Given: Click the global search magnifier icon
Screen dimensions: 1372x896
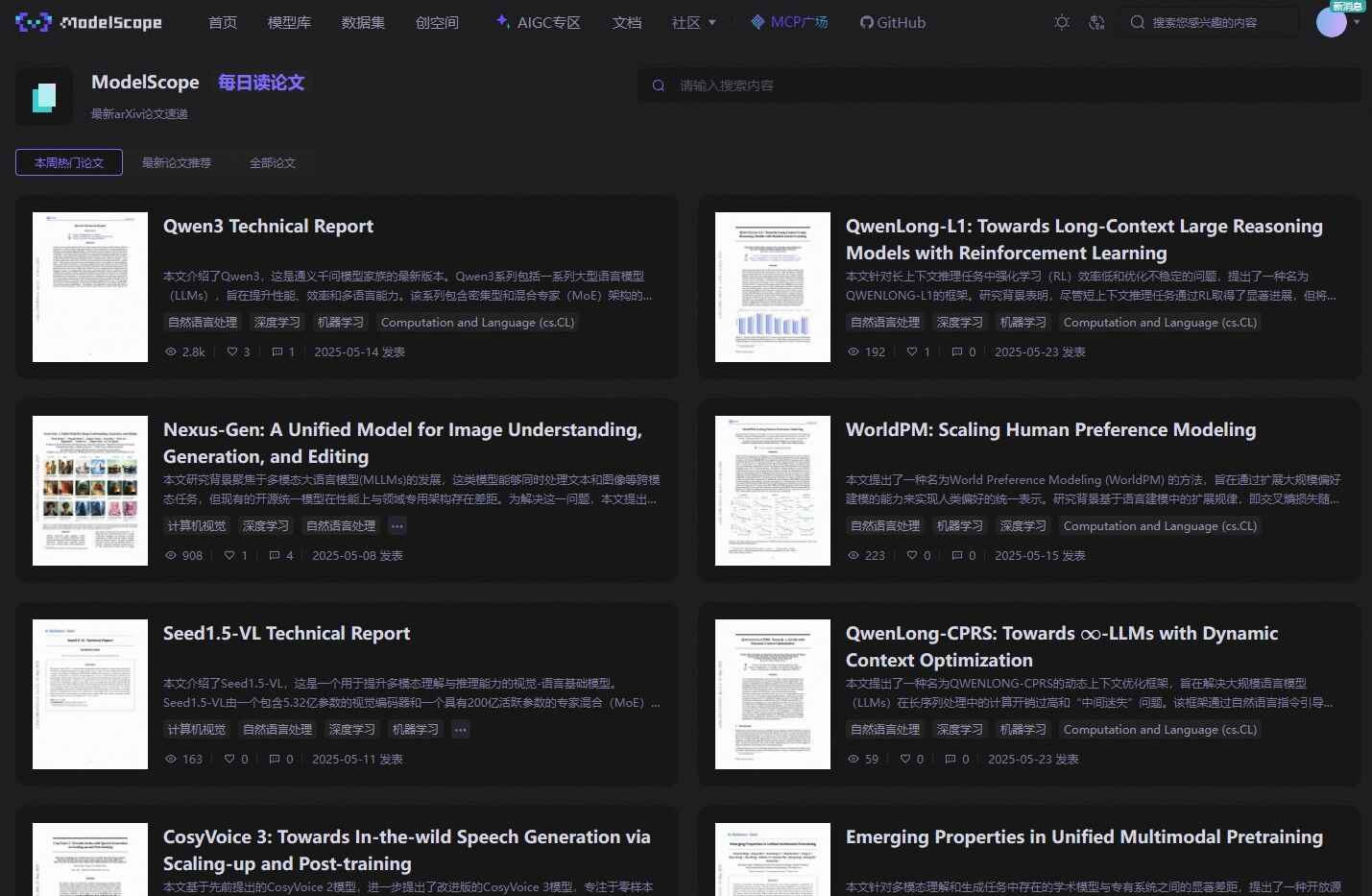Looking at the screenshot, I should [1138, 22].
